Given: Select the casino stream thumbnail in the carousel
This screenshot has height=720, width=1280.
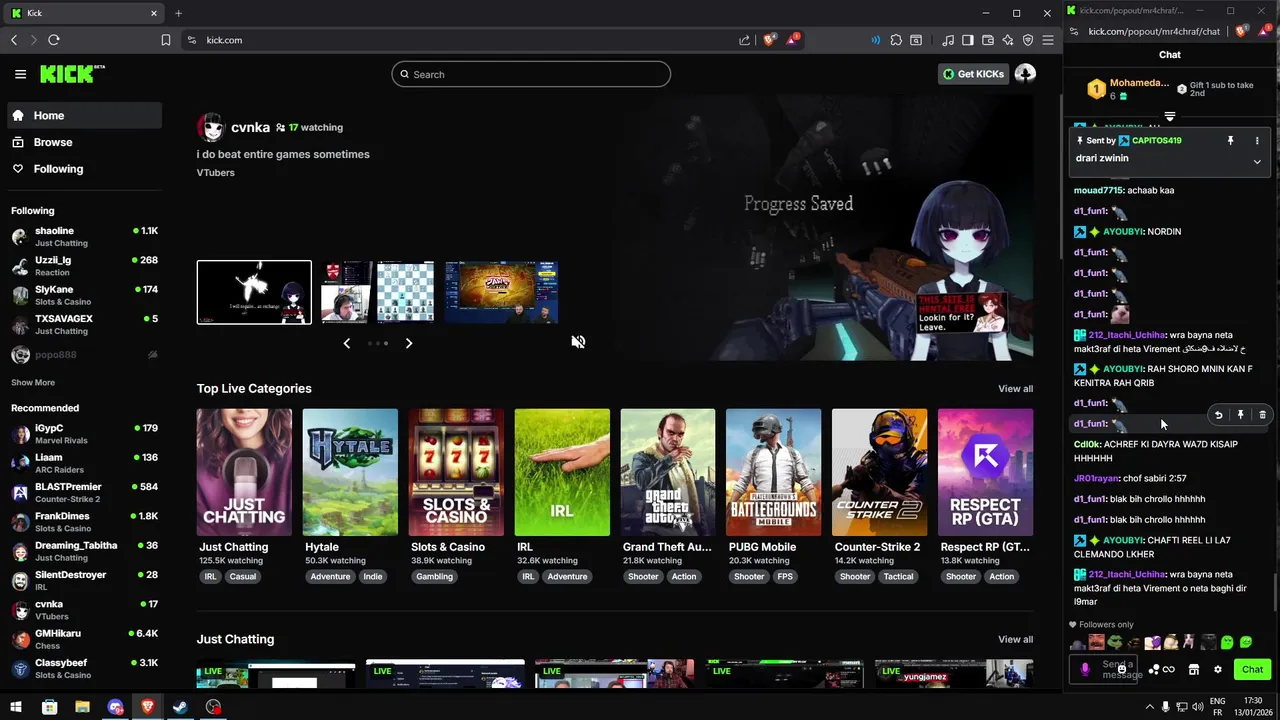Looking at the screenshot, I should tap(501, 292).
